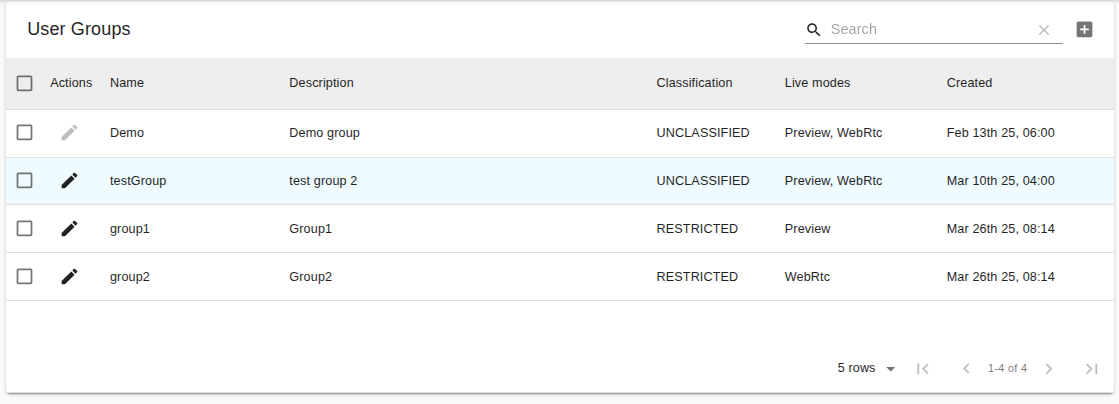
Task: Go to the next page arrow
Action: (x=1049, y=368)
